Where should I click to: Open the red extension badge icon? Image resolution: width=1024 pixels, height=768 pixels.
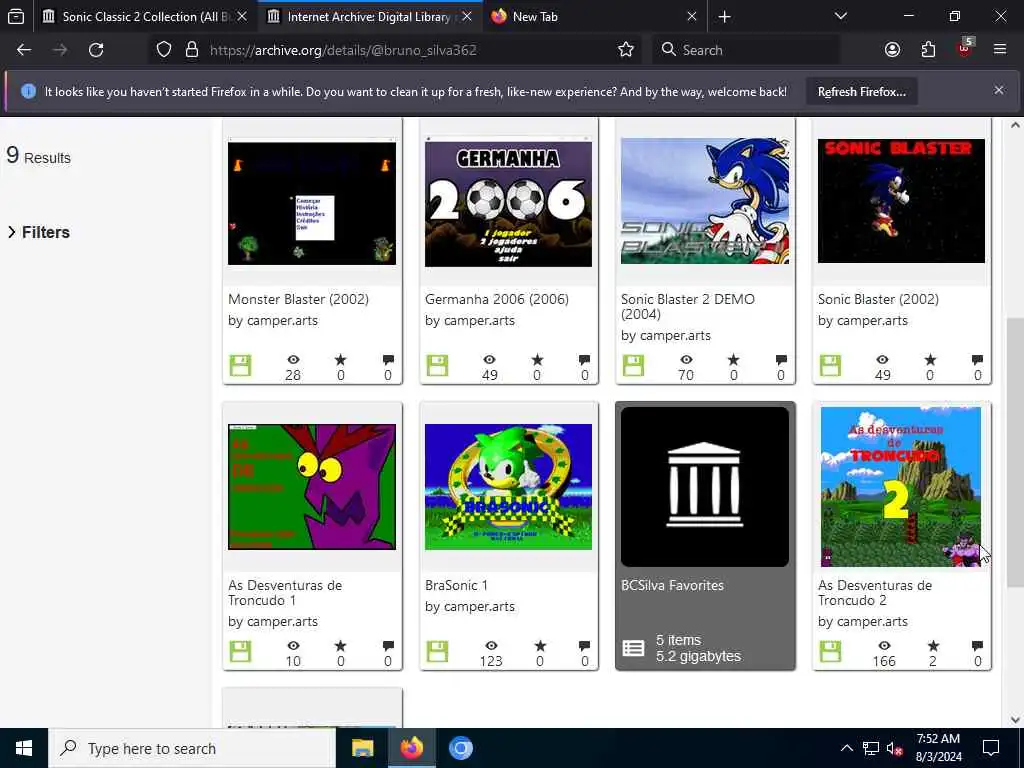965,48
